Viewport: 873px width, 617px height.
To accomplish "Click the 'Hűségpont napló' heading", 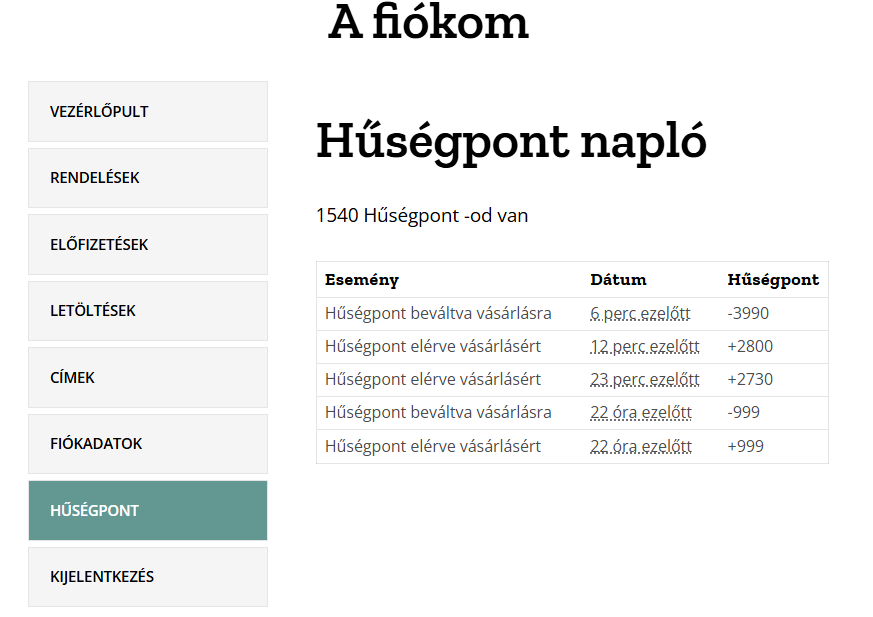I will pyautogui.click(x=510, y=142).
